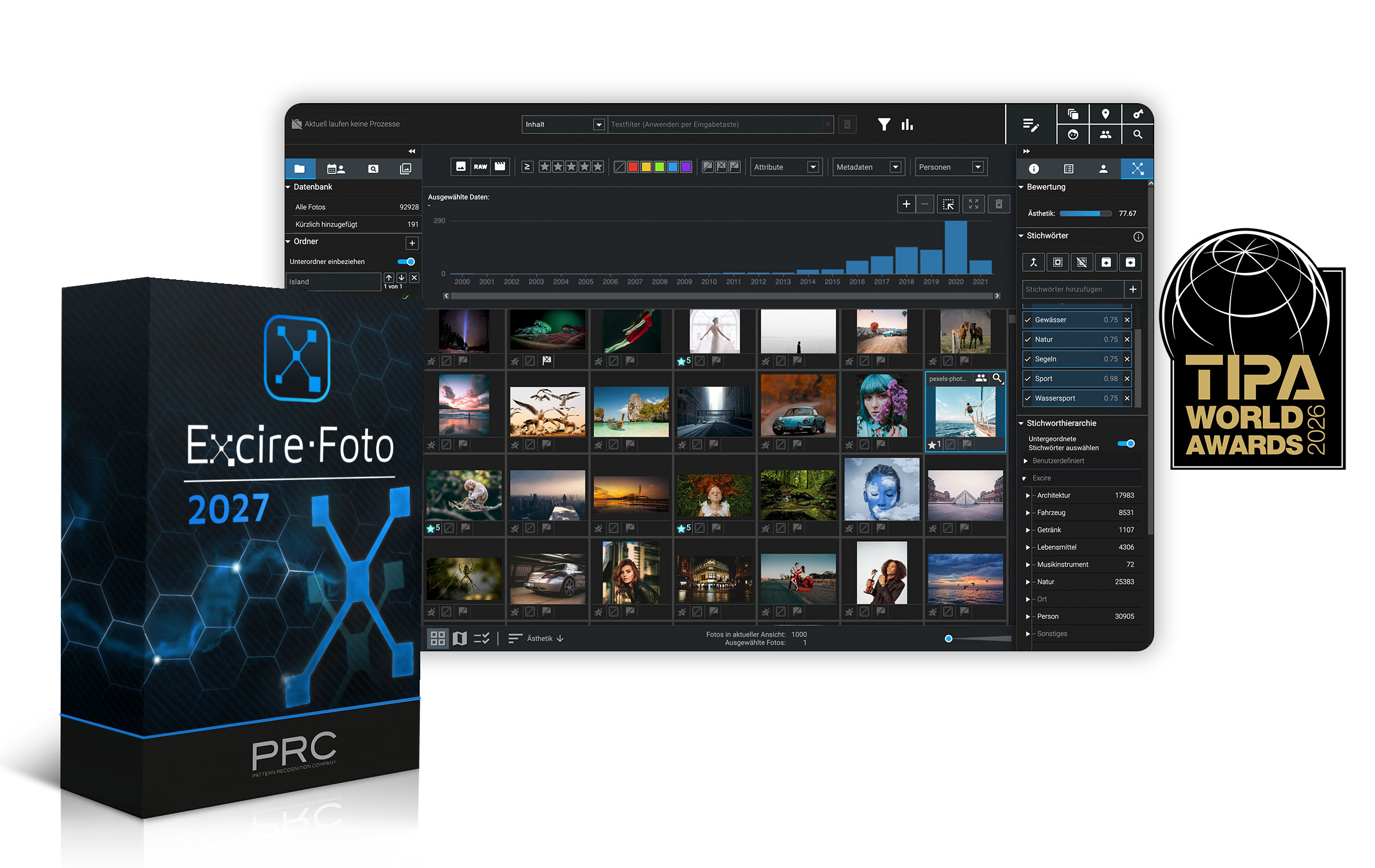
Task: Expand the Architektur keyword hierarchy
Action: 1028,496
